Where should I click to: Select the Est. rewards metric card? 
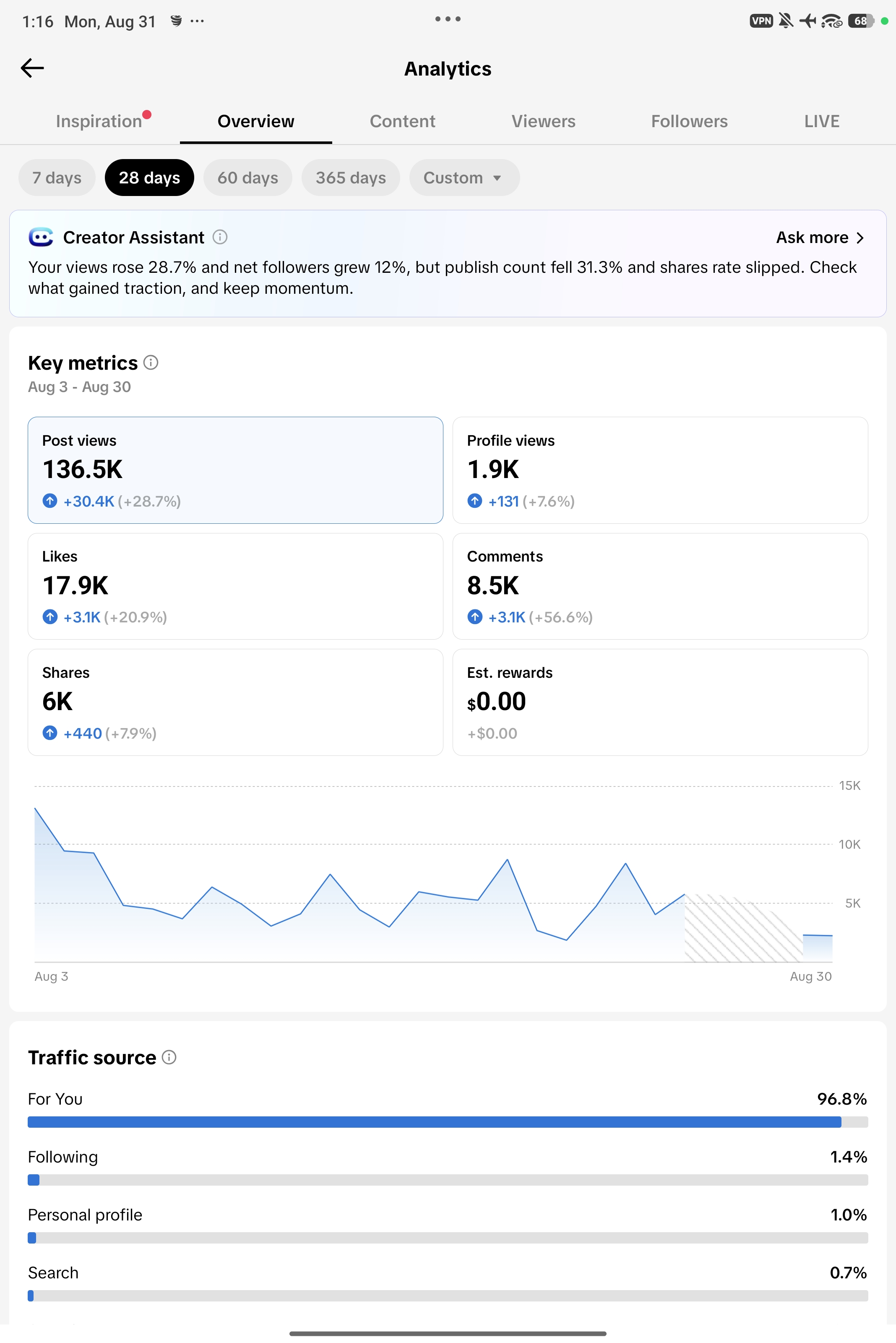[660, 703]
